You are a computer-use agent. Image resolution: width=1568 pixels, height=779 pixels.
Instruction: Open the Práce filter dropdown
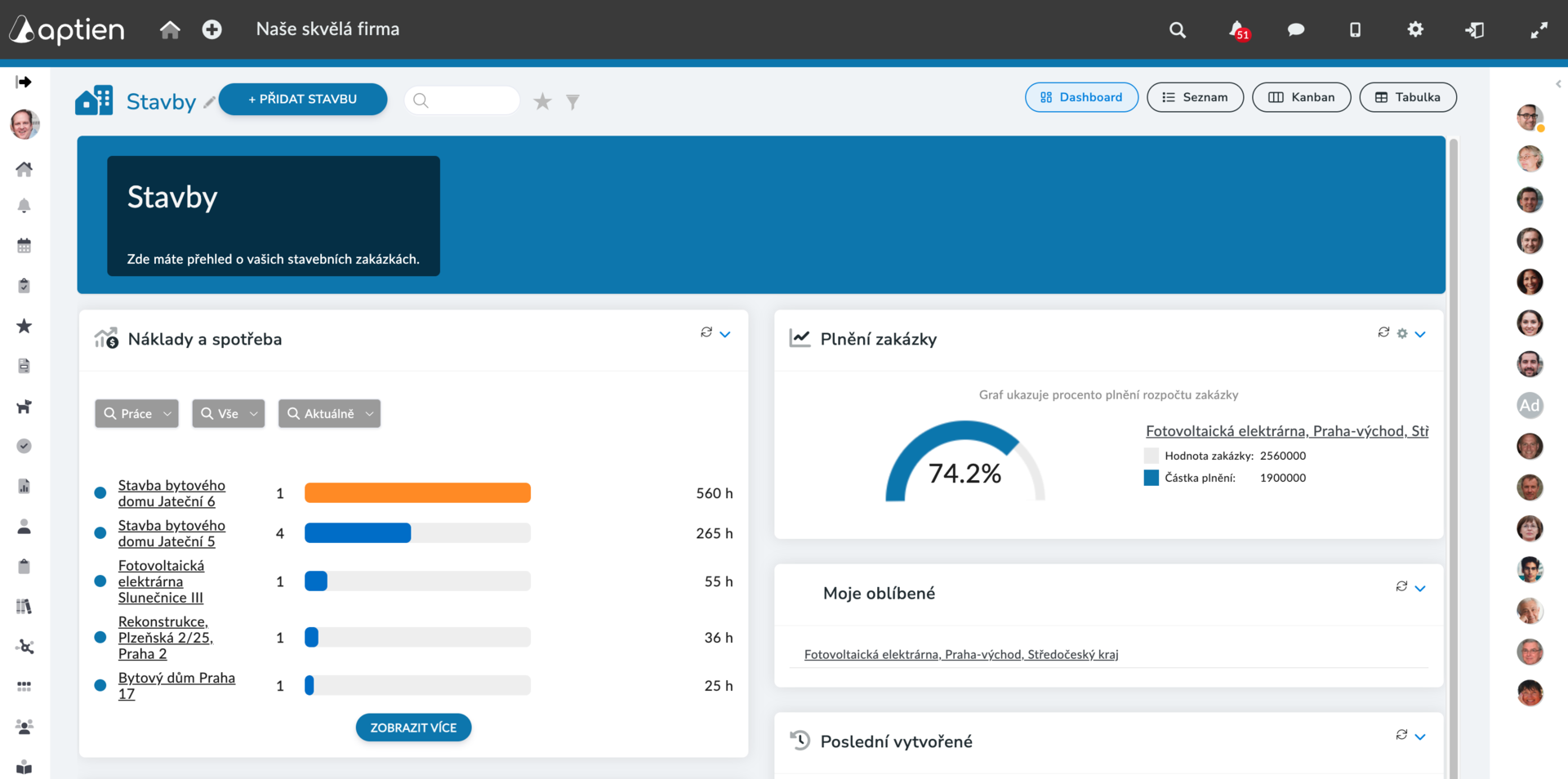click(136, 413)
